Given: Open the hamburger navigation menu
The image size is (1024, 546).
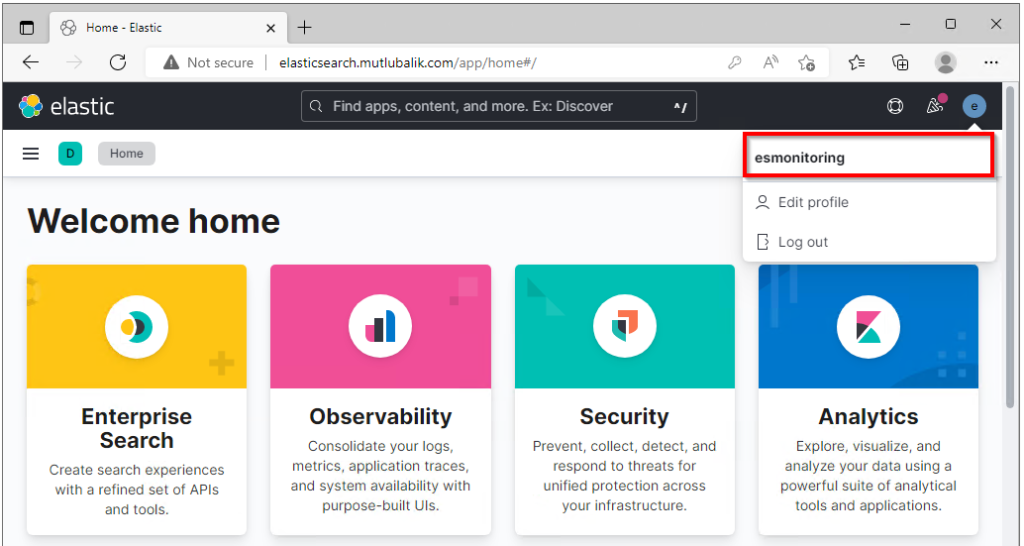Looking at the screenshot, I should pos(31,153).
